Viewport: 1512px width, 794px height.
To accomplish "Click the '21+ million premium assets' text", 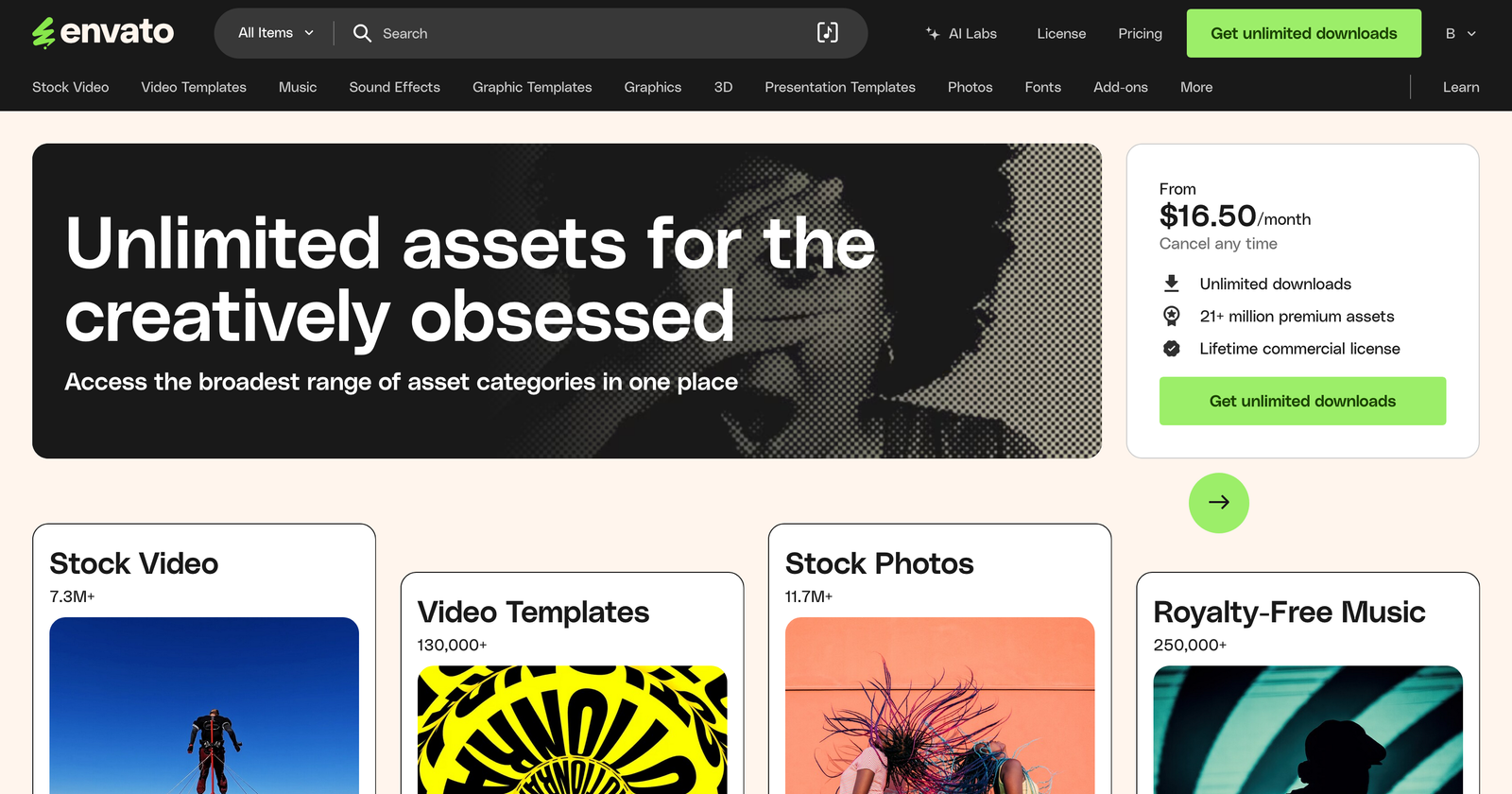I will click(x=1297, y=316).
